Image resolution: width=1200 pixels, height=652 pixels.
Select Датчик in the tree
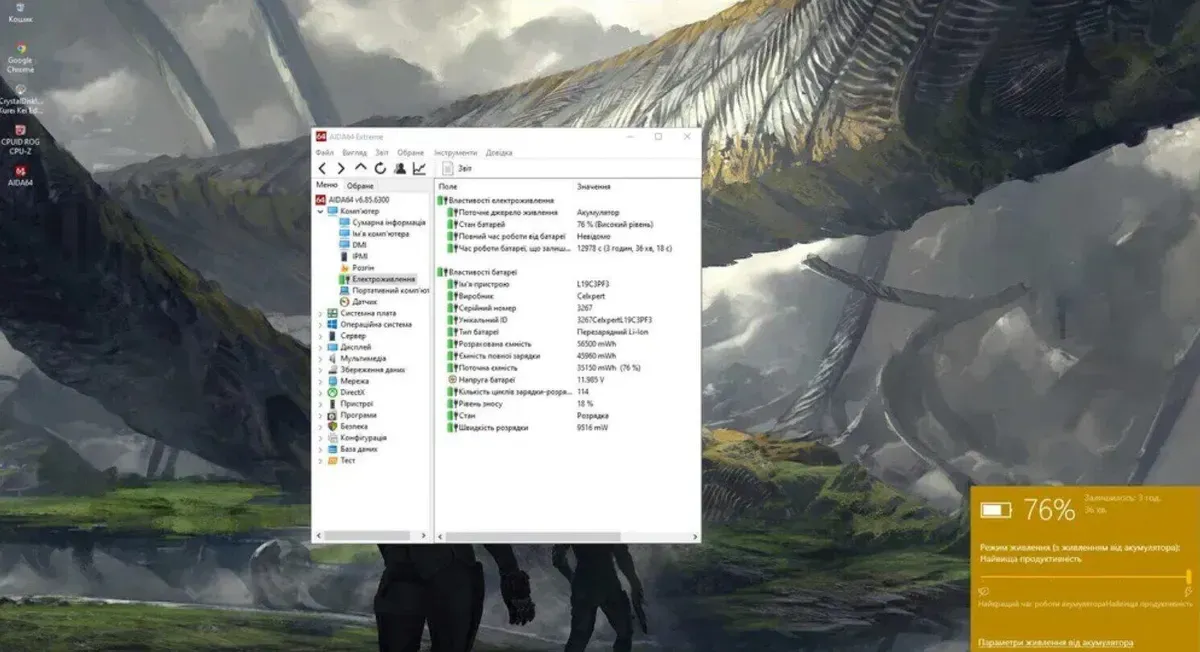coord(364,301)
